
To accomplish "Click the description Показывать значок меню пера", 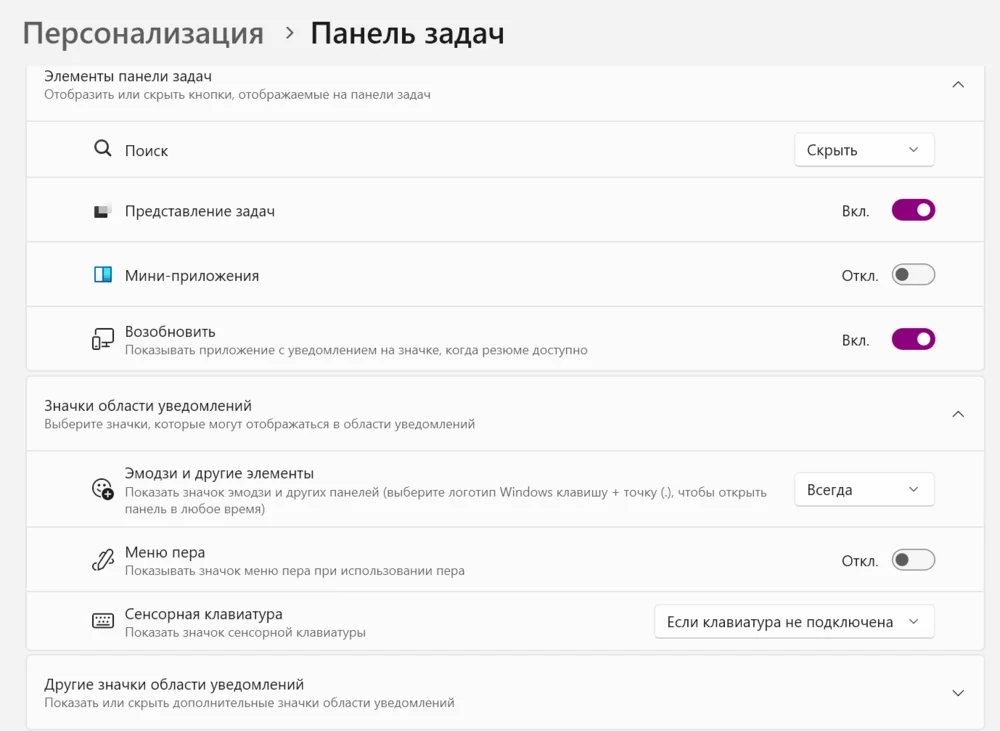I will click(x=295, y=571).
